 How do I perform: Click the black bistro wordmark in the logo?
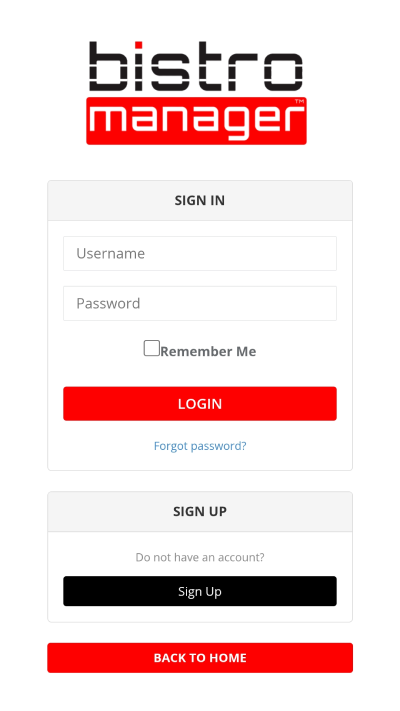pos(196,67)
